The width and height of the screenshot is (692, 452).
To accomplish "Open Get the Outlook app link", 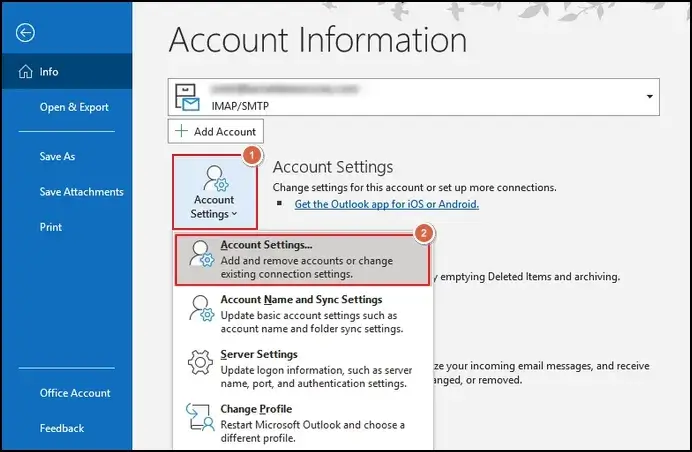I will tap(387, 204).
